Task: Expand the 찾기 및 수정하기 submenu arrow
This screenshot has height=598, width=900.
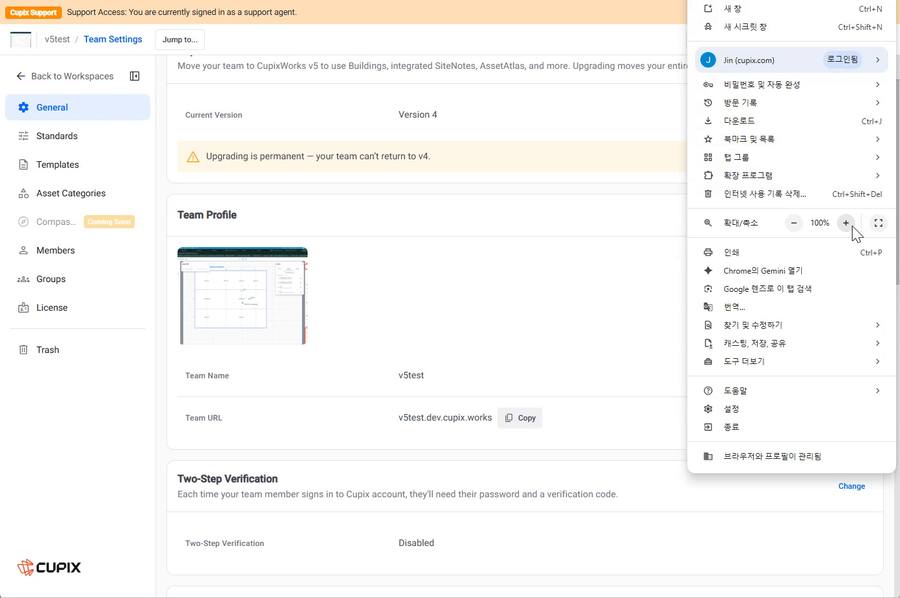Action: [878, 325]
